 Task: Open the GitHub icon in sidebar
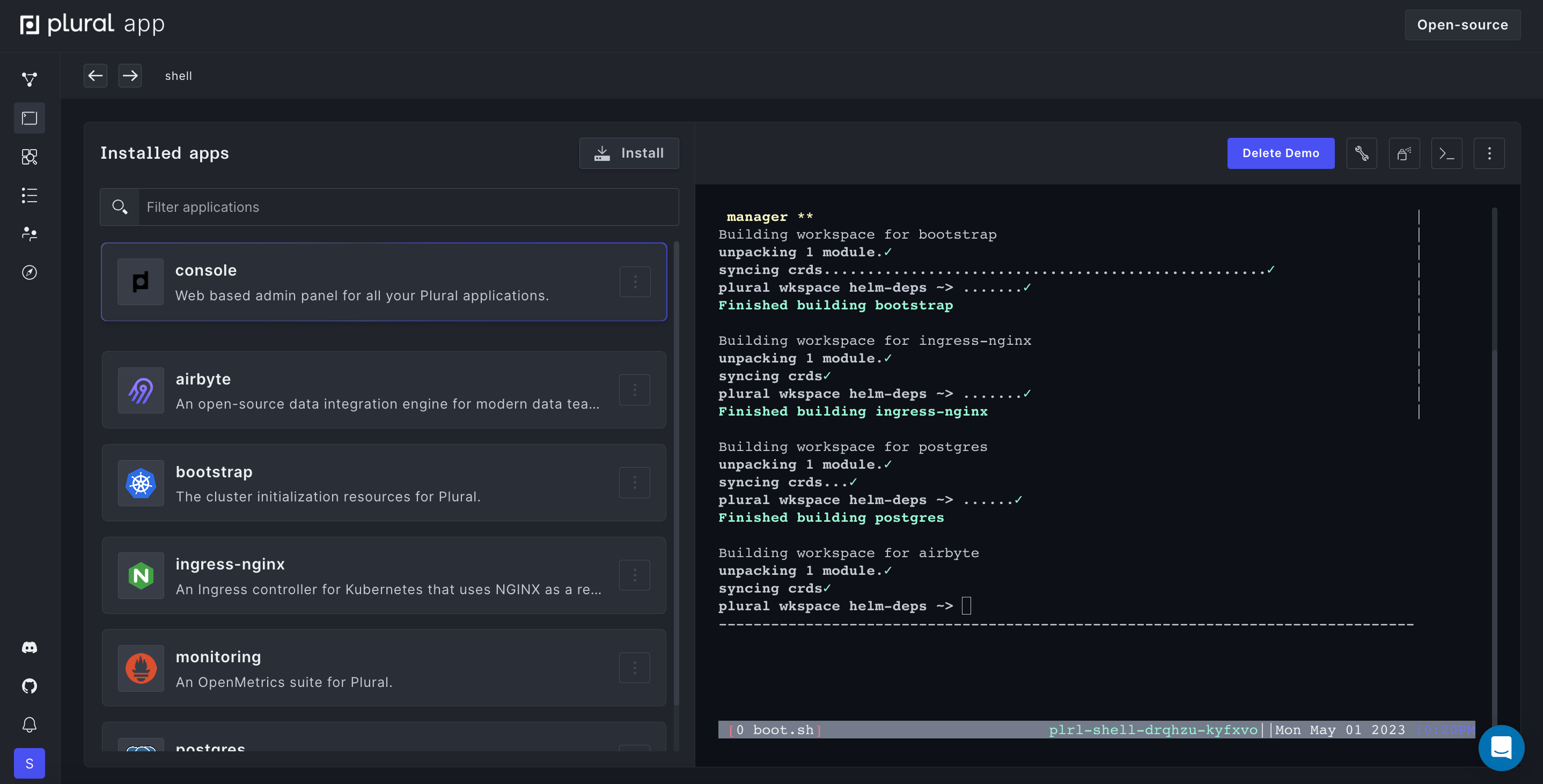pos(30,686)
